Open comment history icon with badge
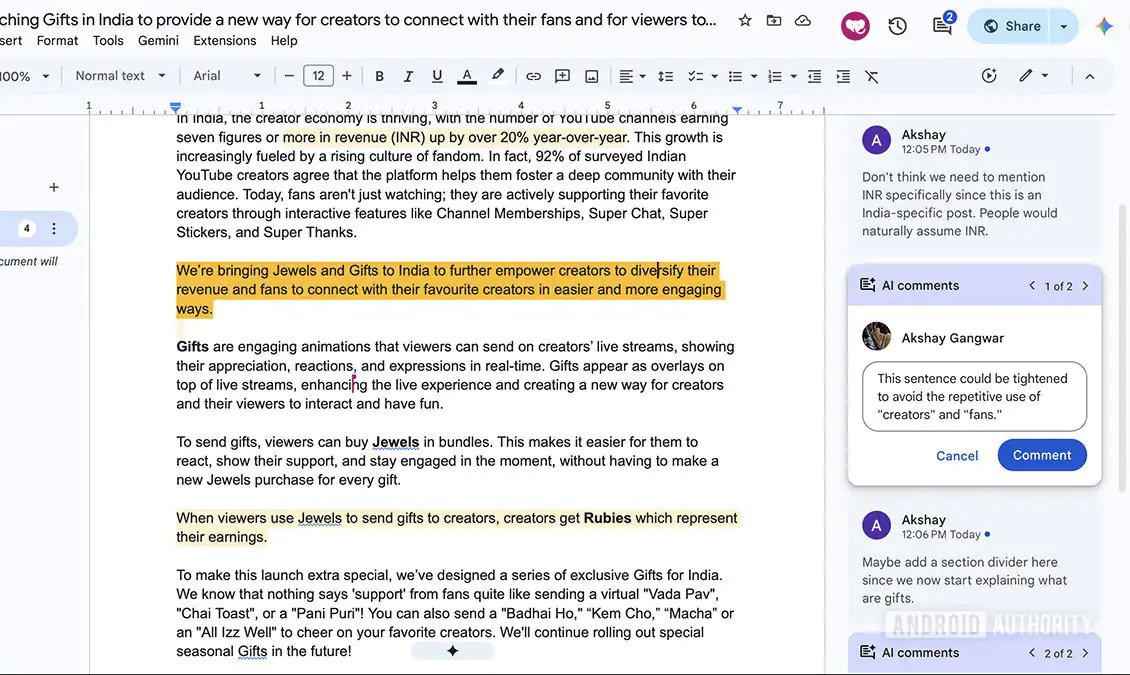 point(943,25)
